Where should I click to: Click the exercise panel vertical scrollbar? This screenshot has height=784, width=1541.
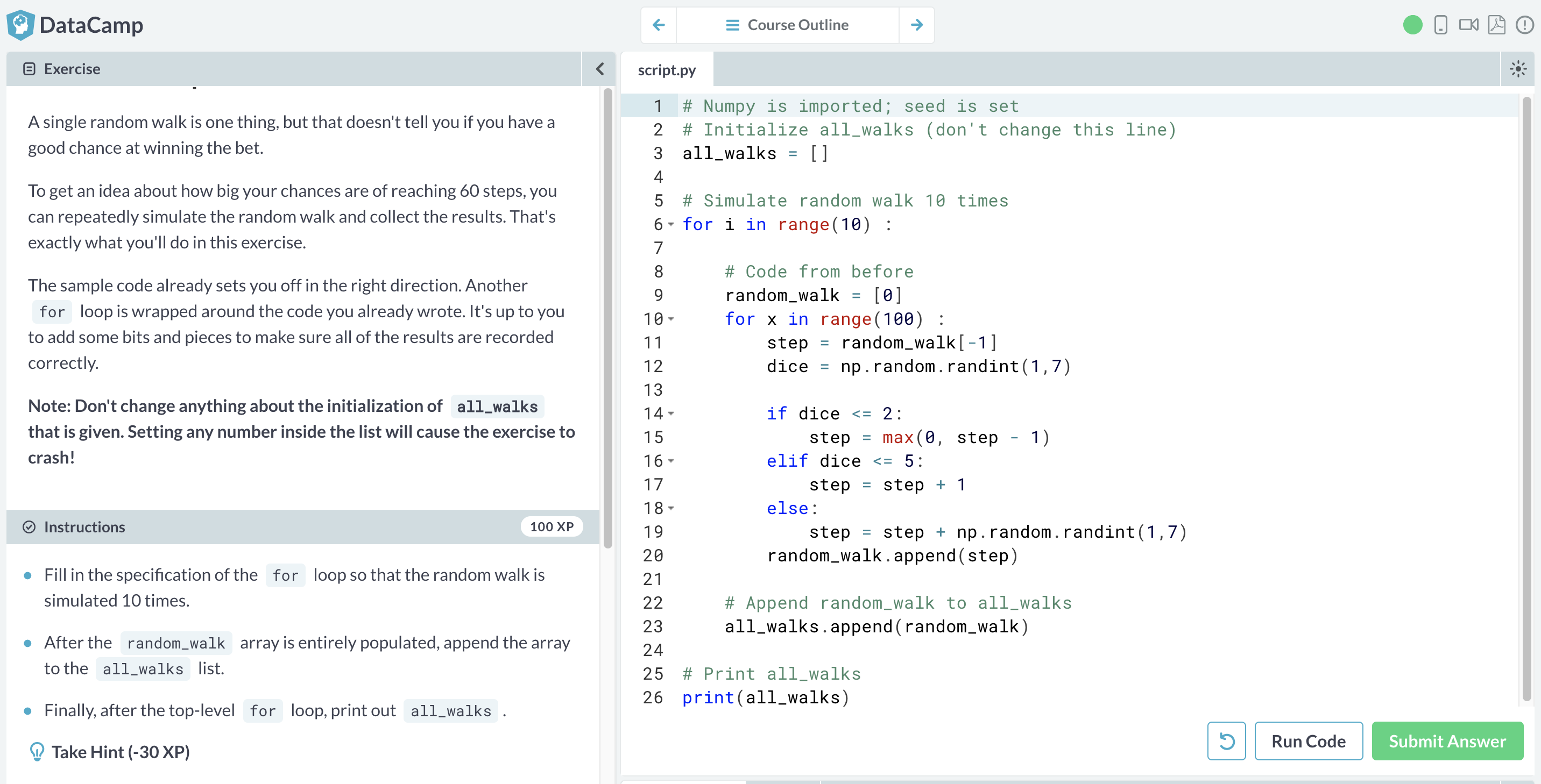[x=608, y=317]
